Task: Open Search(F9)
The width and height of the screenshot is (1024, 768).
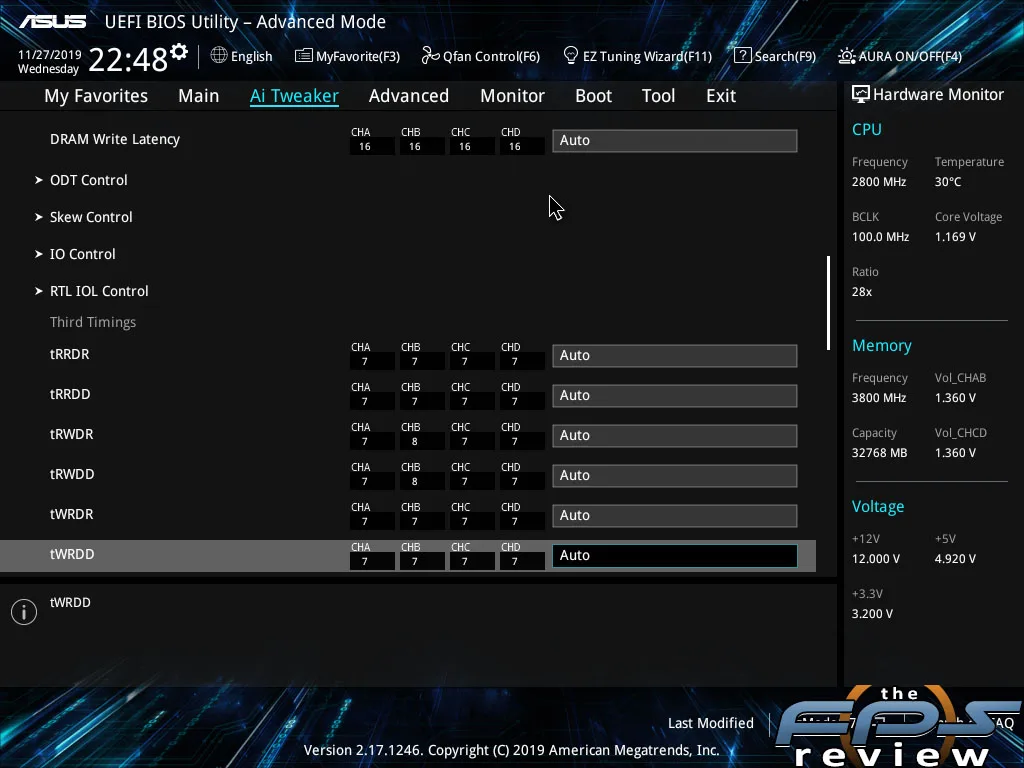Action: [x=785, y=56]
